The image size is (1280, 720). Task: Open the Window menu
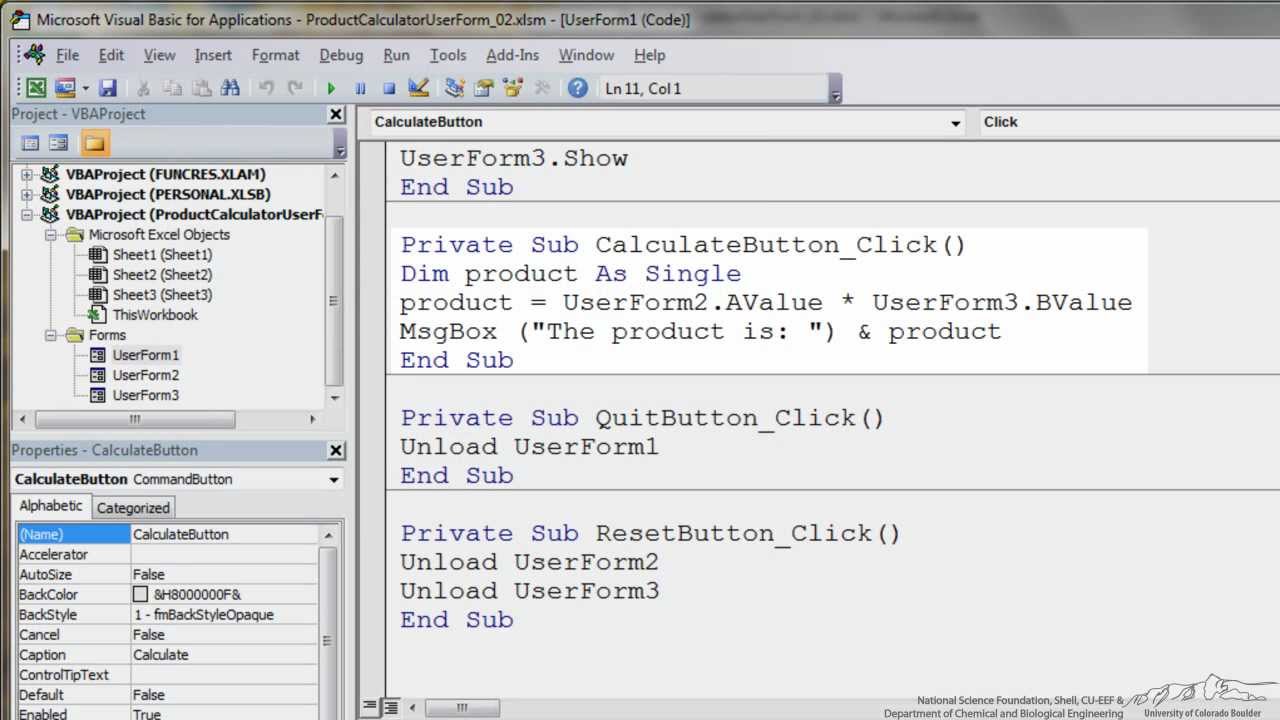[x=586, y=55]
